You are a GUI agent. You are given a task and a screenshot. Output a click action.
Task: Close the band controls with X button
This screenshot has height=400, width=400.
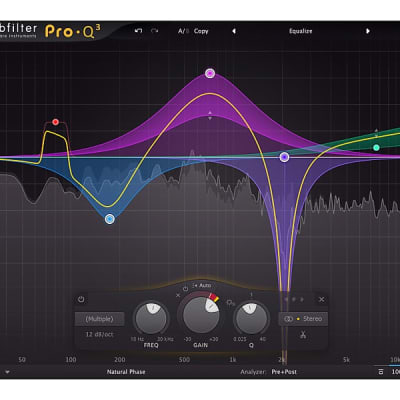click(x=321, y=299)
